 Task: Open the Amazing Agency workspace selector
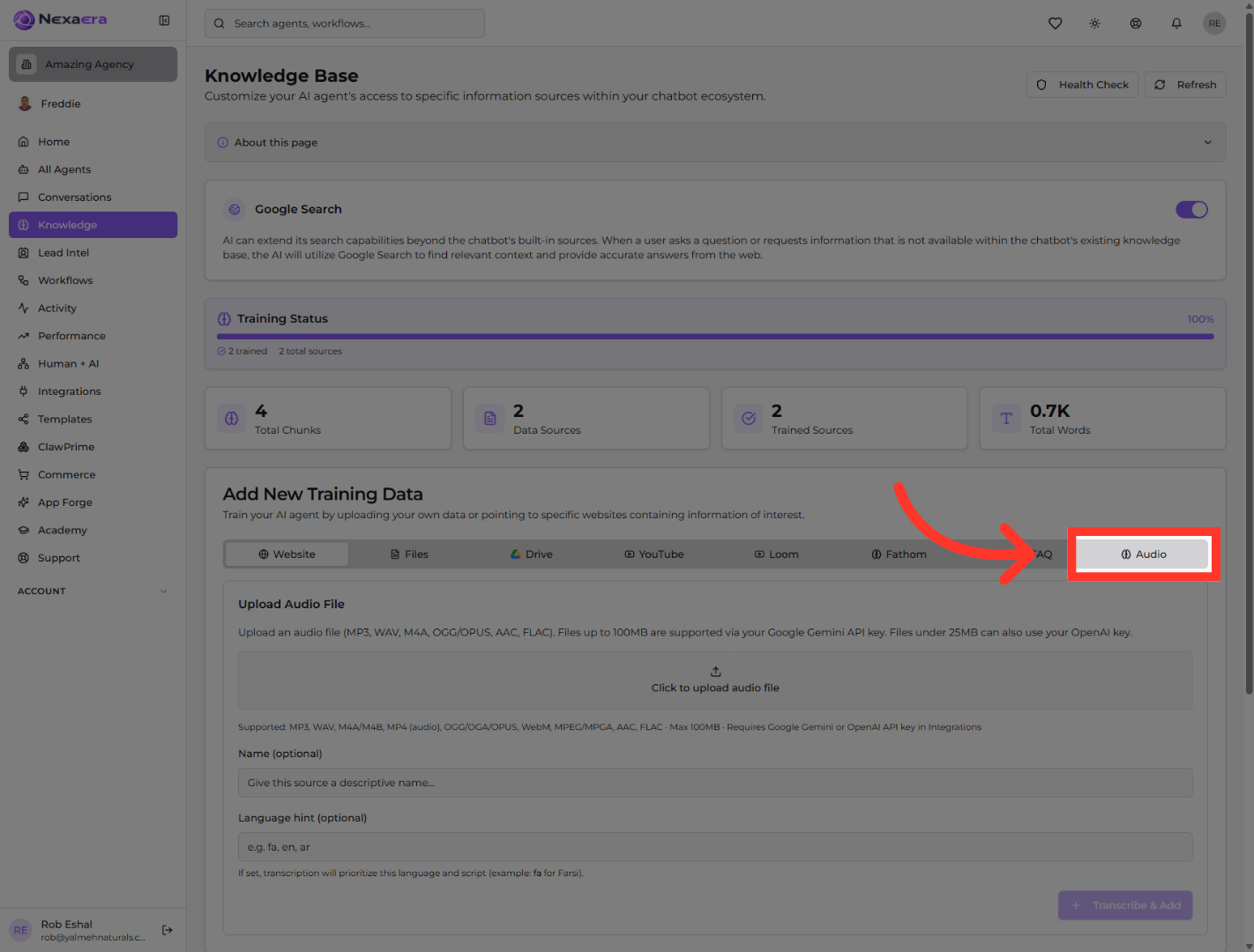click(93, 64)
